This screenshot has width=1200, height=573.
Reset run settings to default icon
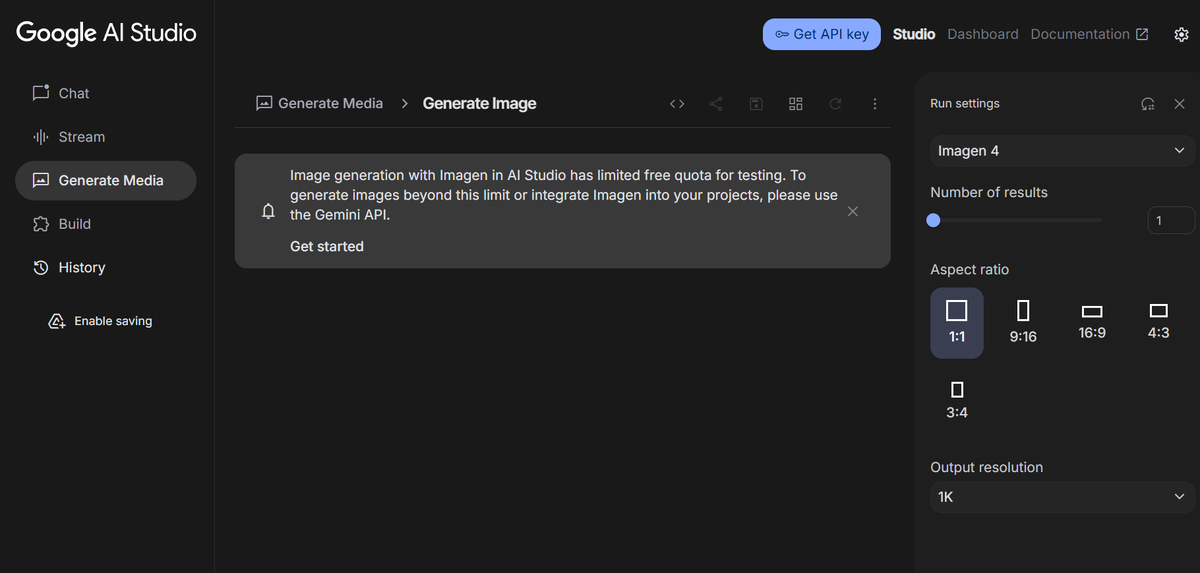point(1148,103)
